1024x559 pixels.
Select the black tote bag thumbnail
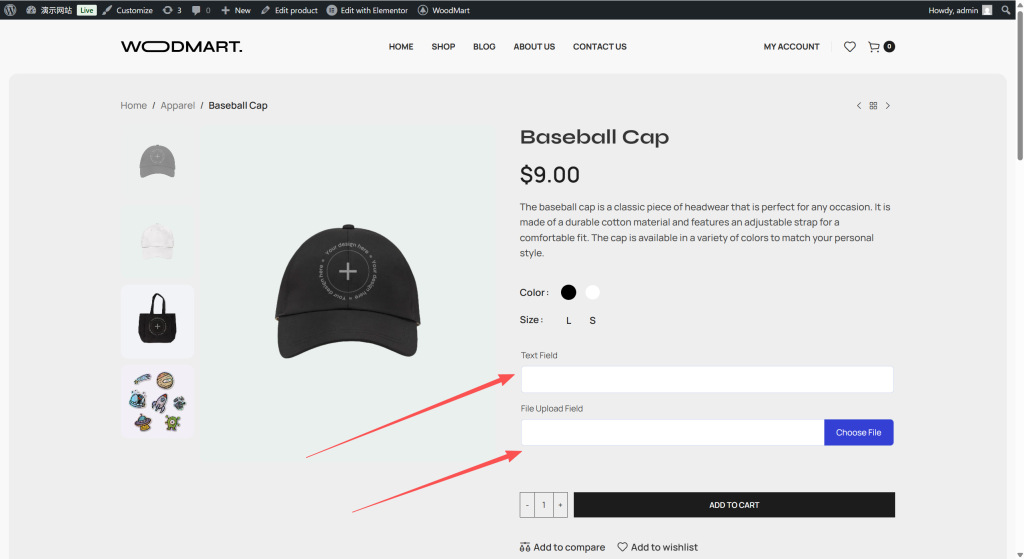click(x=157, y=322)
